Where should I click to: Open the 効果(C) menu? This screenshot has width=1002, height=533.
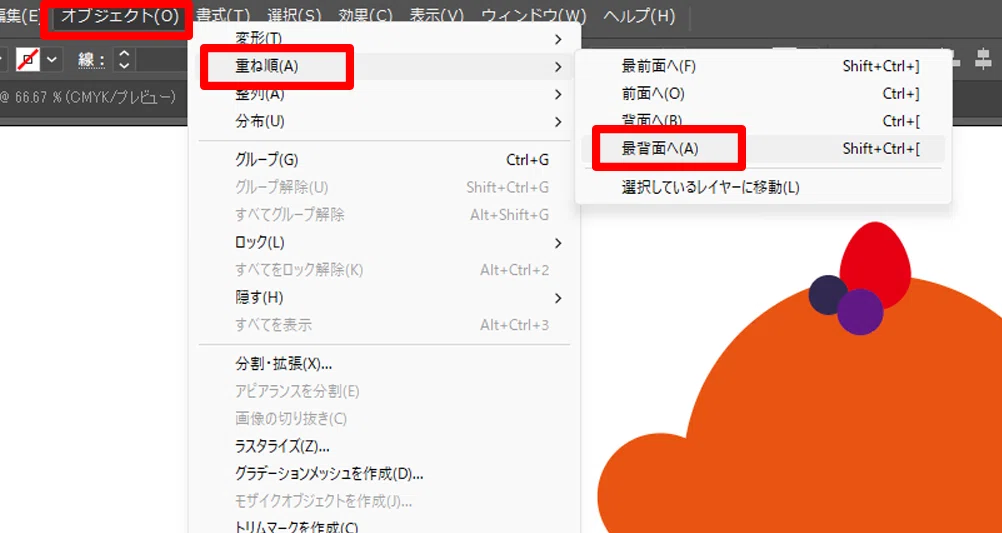(365, 15)
